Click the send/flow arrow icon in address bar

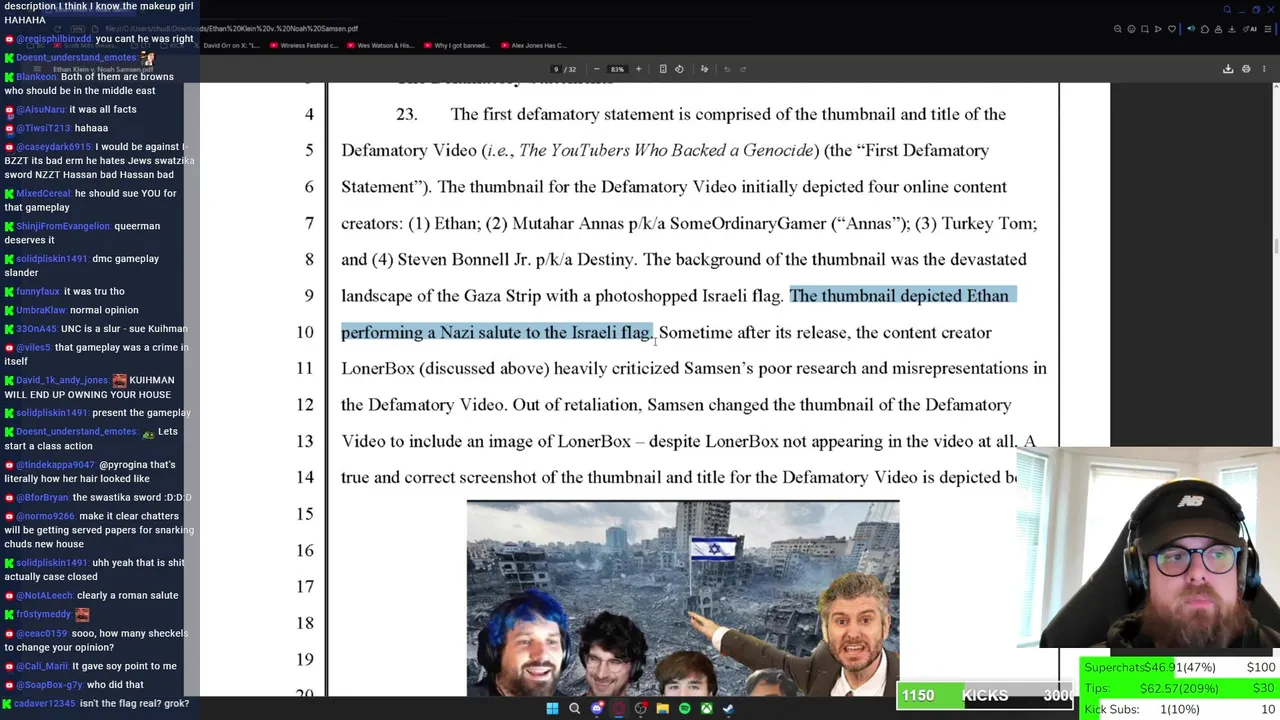pos(1158,29)
